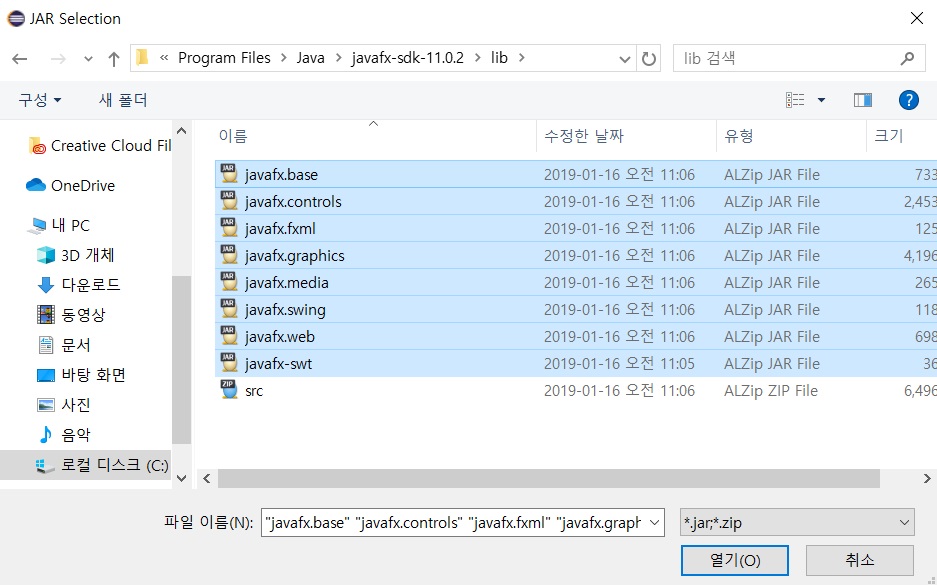Viewport: 937px width, 585px height.
Task: Select javafx.swing JAR file icon
Action: pyautogui.click(x=229, y=309)
